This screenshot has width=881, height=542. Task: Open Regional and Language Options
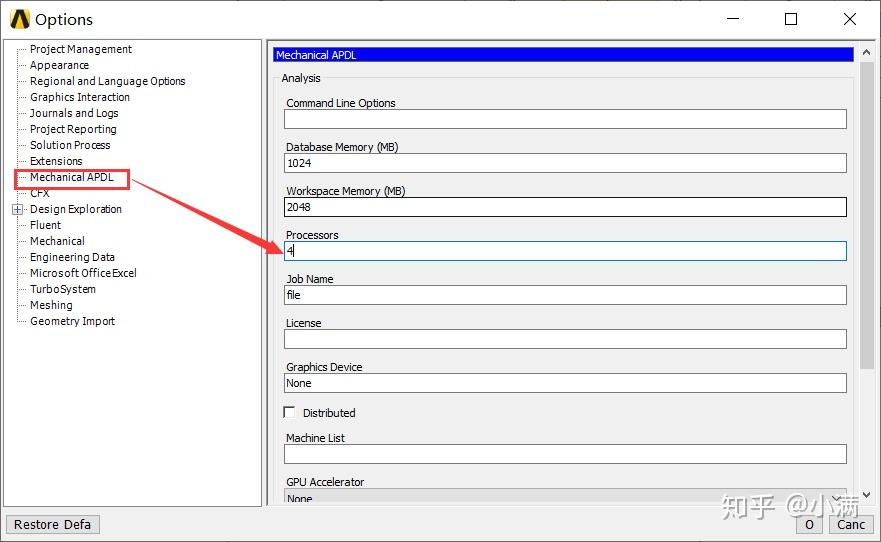pyautogui.click(x=107, y=81)
